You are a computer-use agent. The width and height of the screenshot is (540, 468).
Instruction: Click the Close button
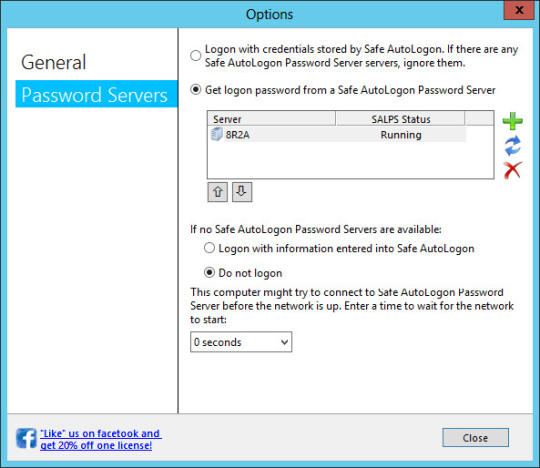click(x=475, y=438)
